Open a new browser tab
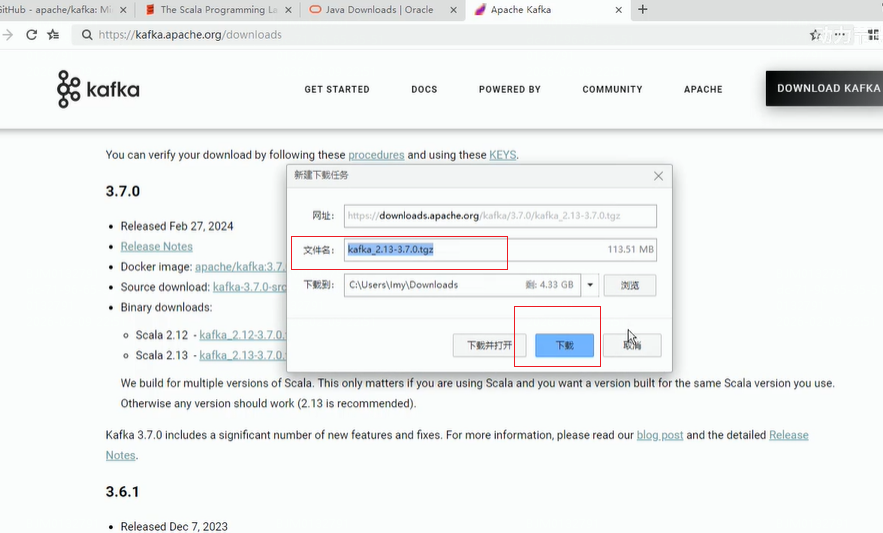883x533 pixels. (643, 10)
